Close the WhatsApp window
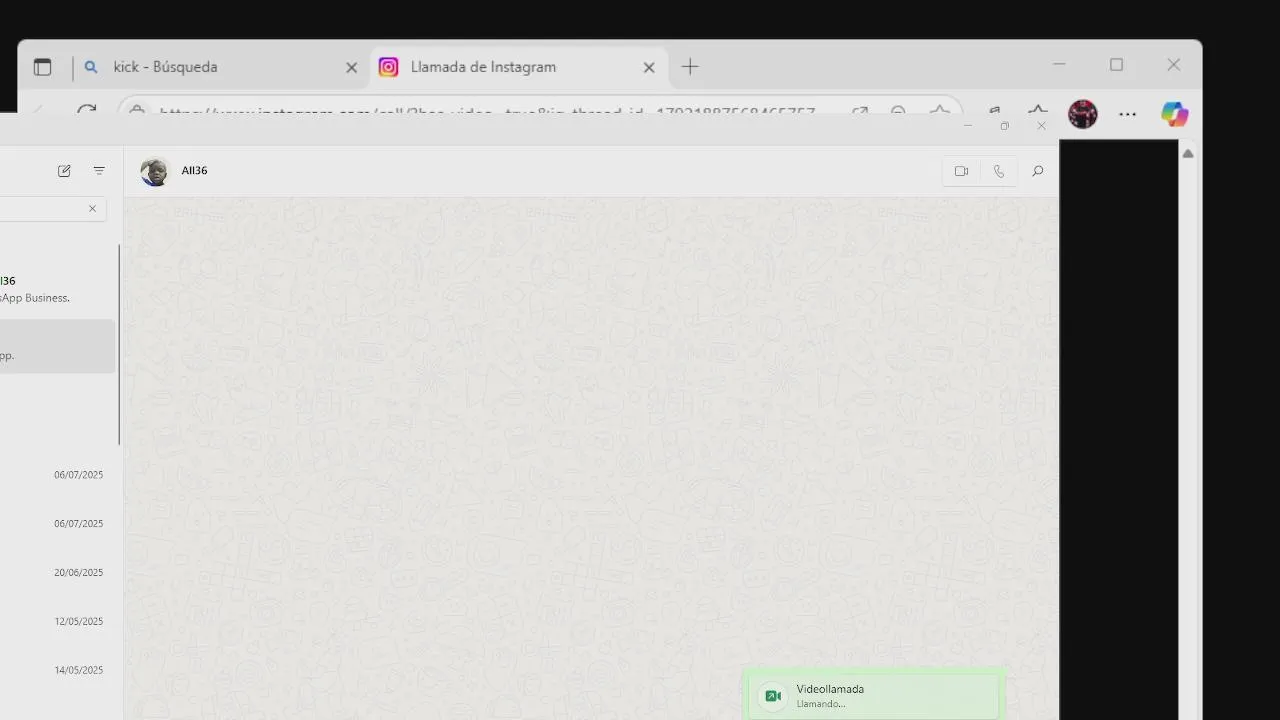Screen dimensions: 1280x720 point(1041,126)
